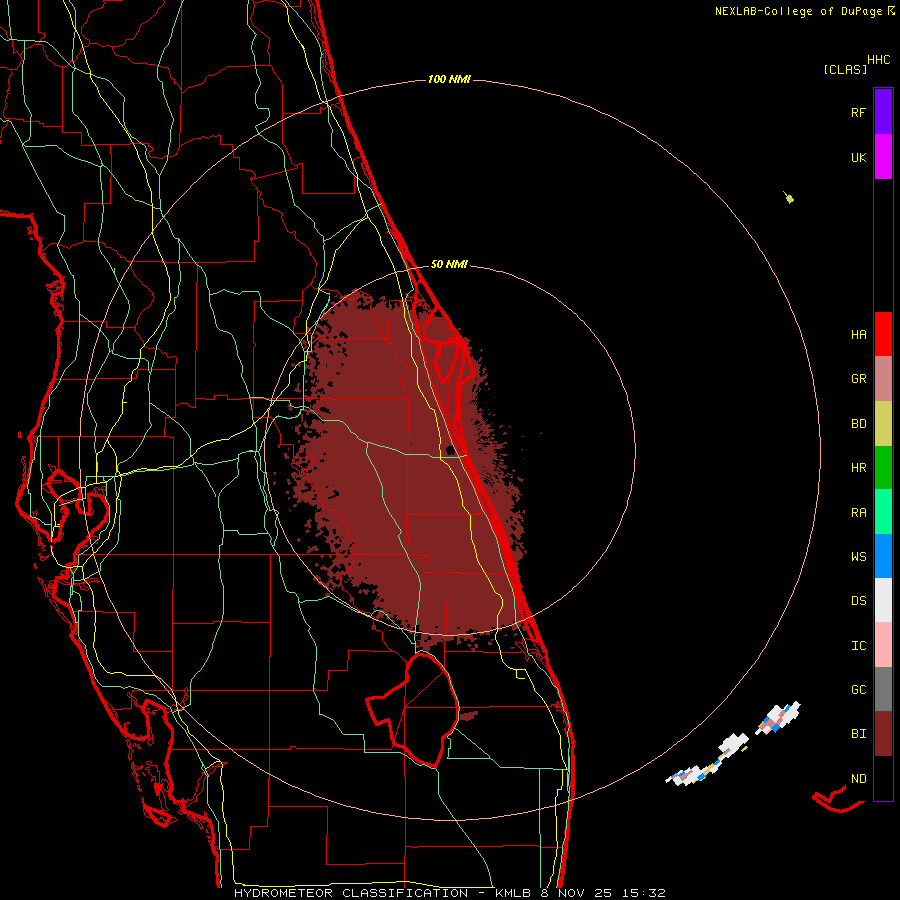Viewport: 900px width, 900px height.
Task: Click the RF purple legend swatch
Action: [883, 112]
